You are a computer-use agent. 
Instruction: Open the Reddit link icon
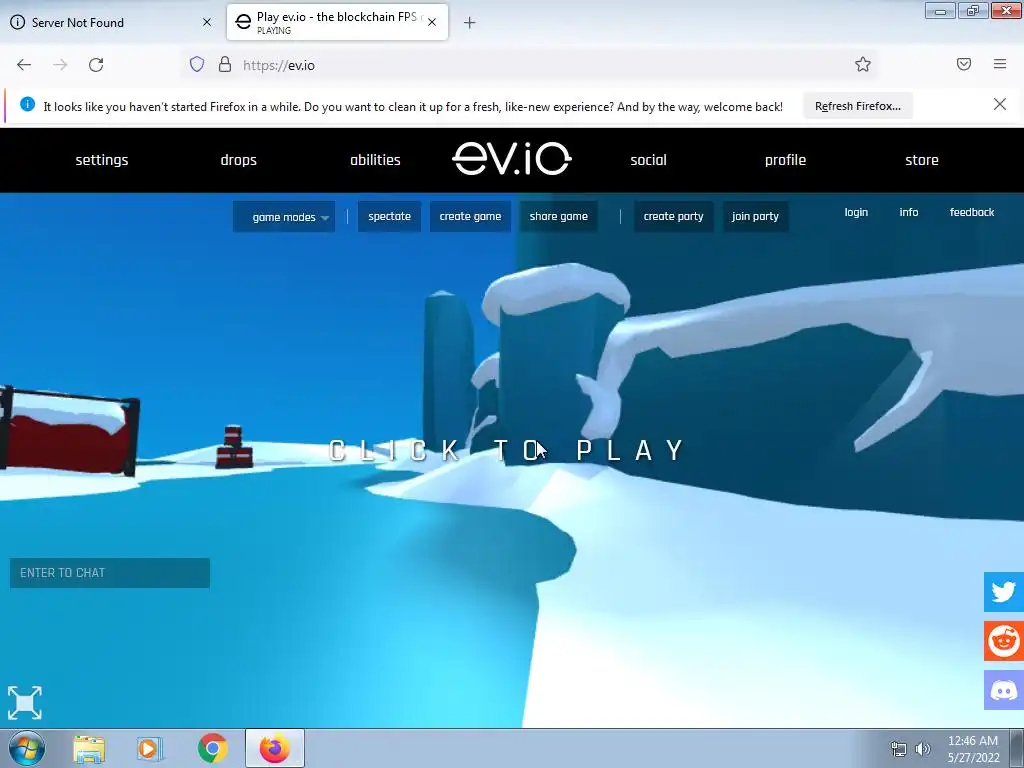coord(1004,641)
